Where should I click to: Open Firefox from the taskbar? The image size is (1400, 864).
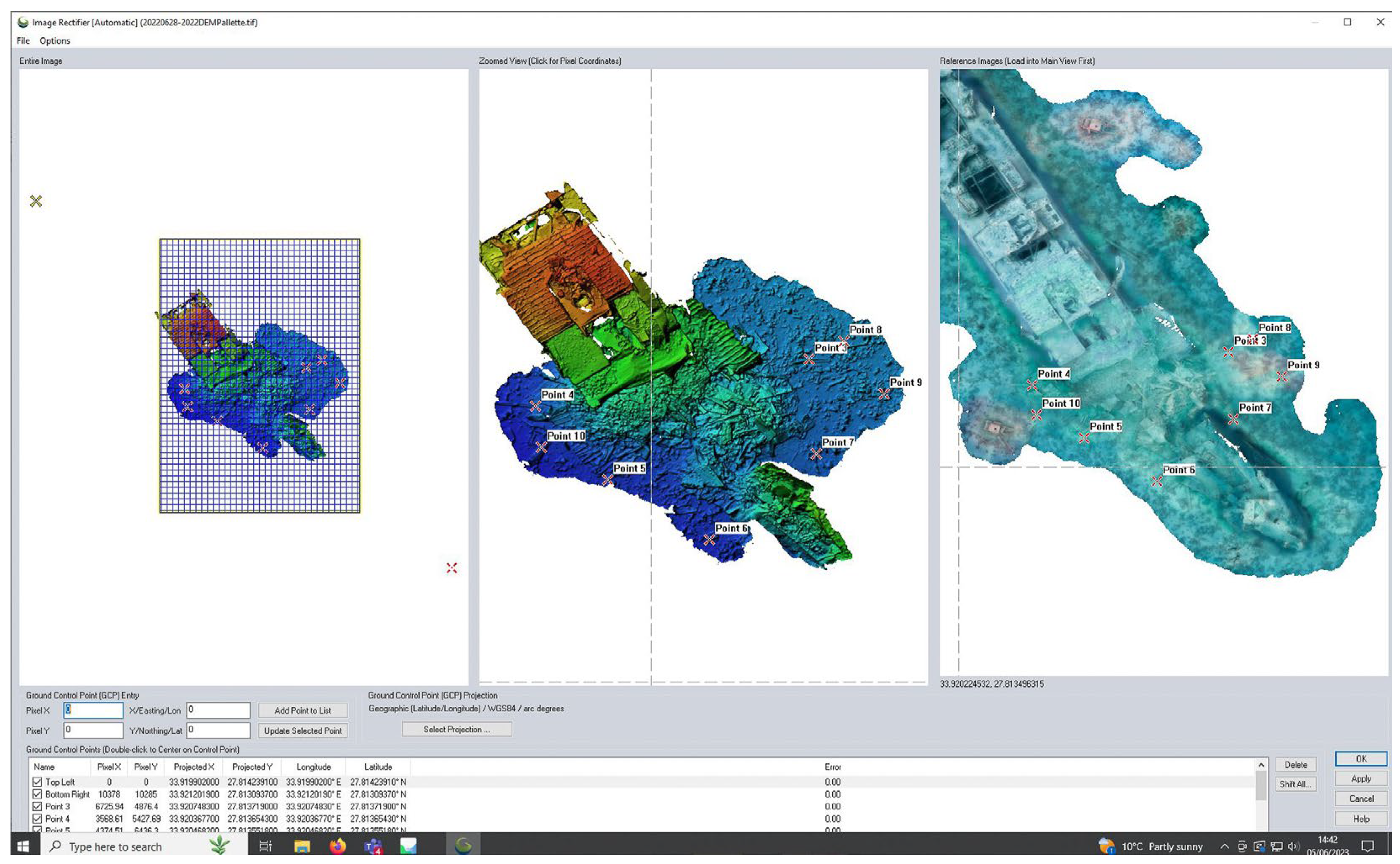[337, 846]
